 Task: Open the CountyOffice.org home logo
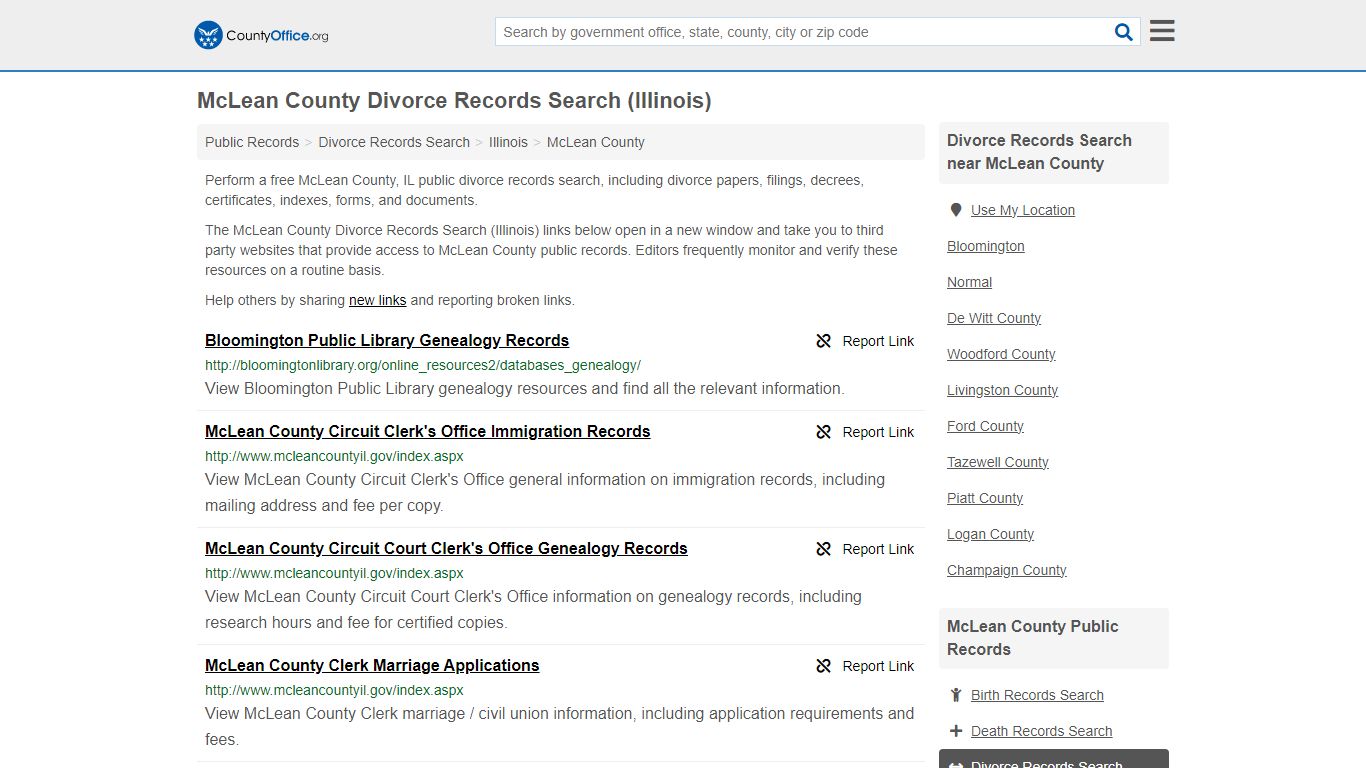261,35
